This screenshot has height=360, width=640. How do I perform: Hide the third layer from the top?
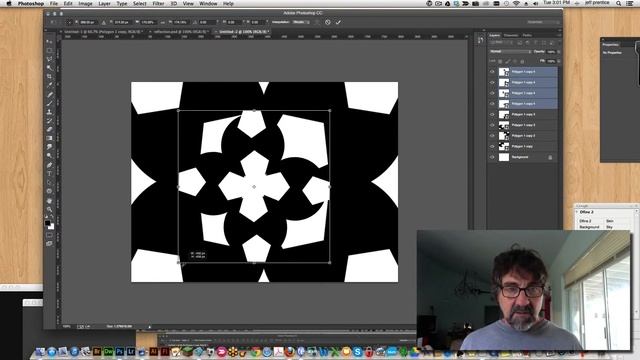pos(492,93)
